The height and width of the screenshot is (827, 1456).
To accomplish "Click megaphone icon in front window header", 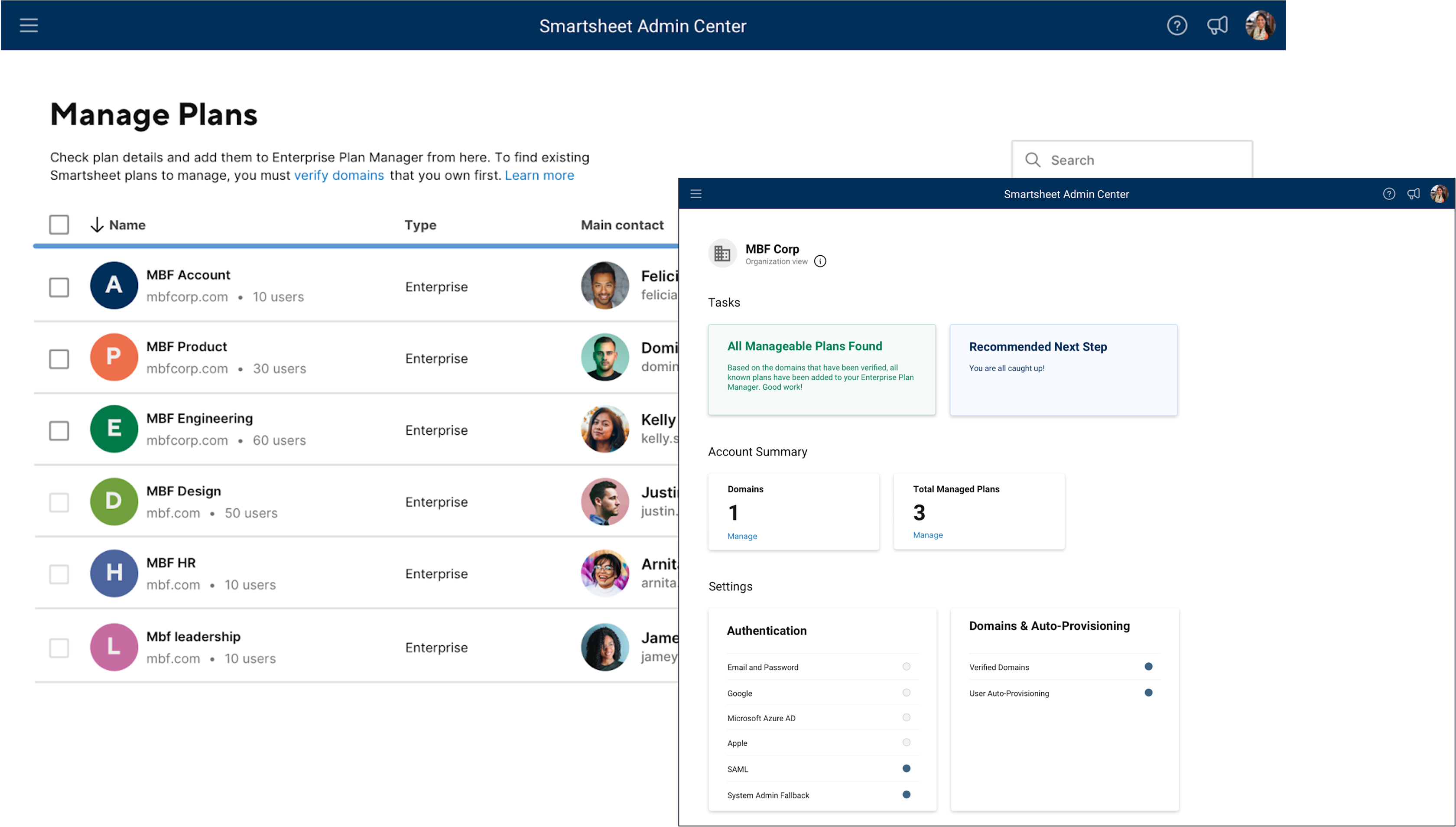I will coord(1414,194).
